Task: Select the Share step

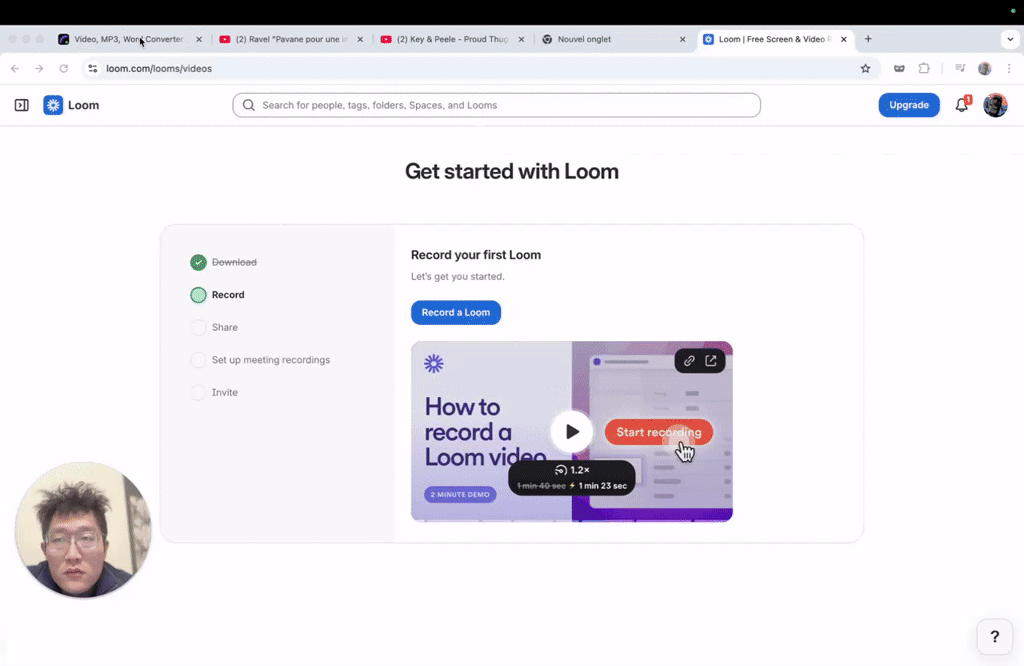Action: 214,328
